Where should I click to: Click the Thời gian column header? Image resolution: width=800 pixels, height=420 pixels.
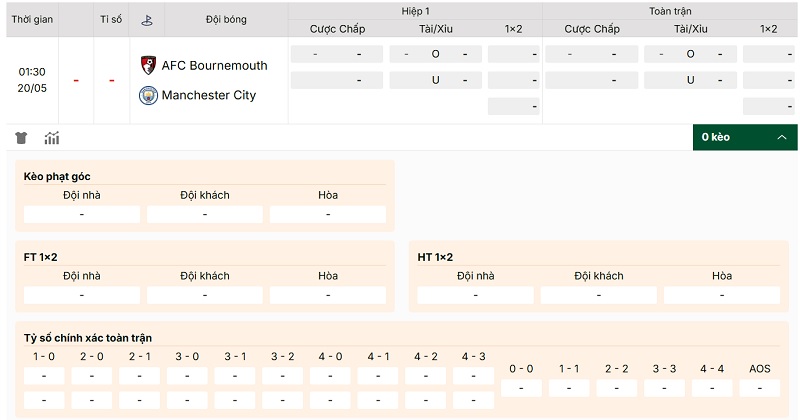tap(32, 19)
